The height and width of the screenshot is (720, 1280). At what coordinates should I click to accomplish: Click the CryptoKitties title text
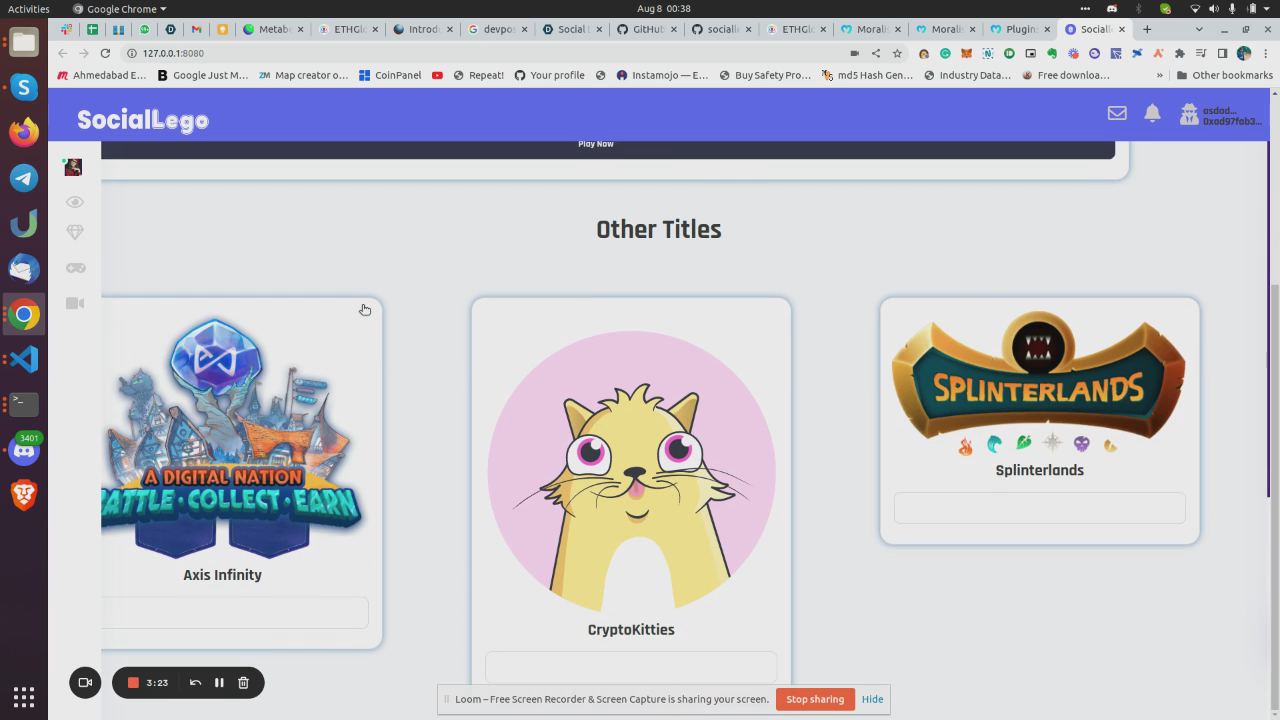click(x=631, y=630)
